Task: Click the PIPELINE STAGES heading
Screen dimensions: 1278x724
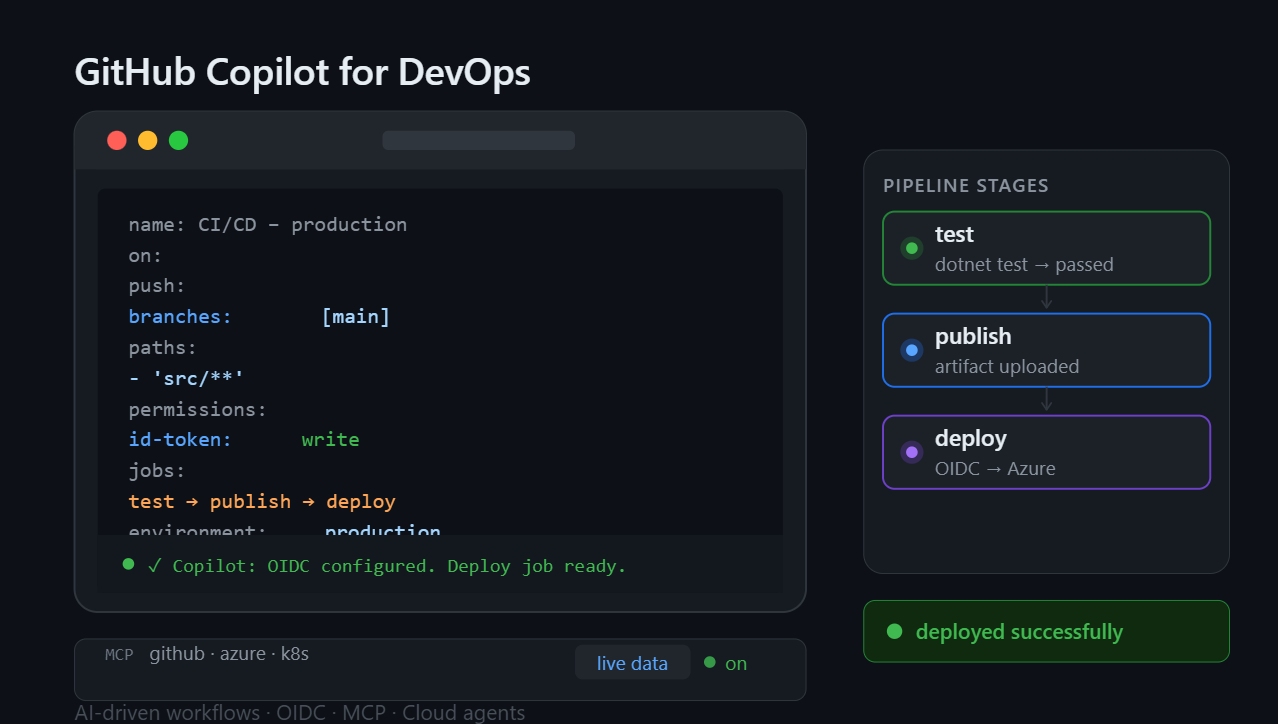Action: 966,186
